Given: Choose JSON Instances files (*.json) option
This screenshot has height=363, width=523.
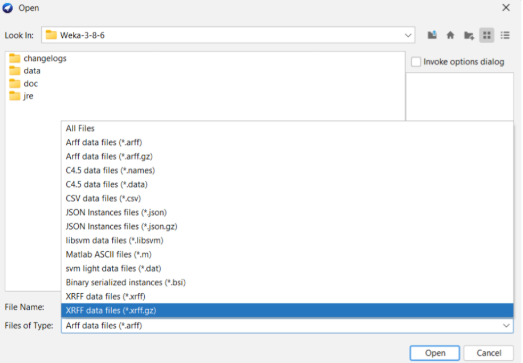Looking at the screenshot, I should click(287, 213).
